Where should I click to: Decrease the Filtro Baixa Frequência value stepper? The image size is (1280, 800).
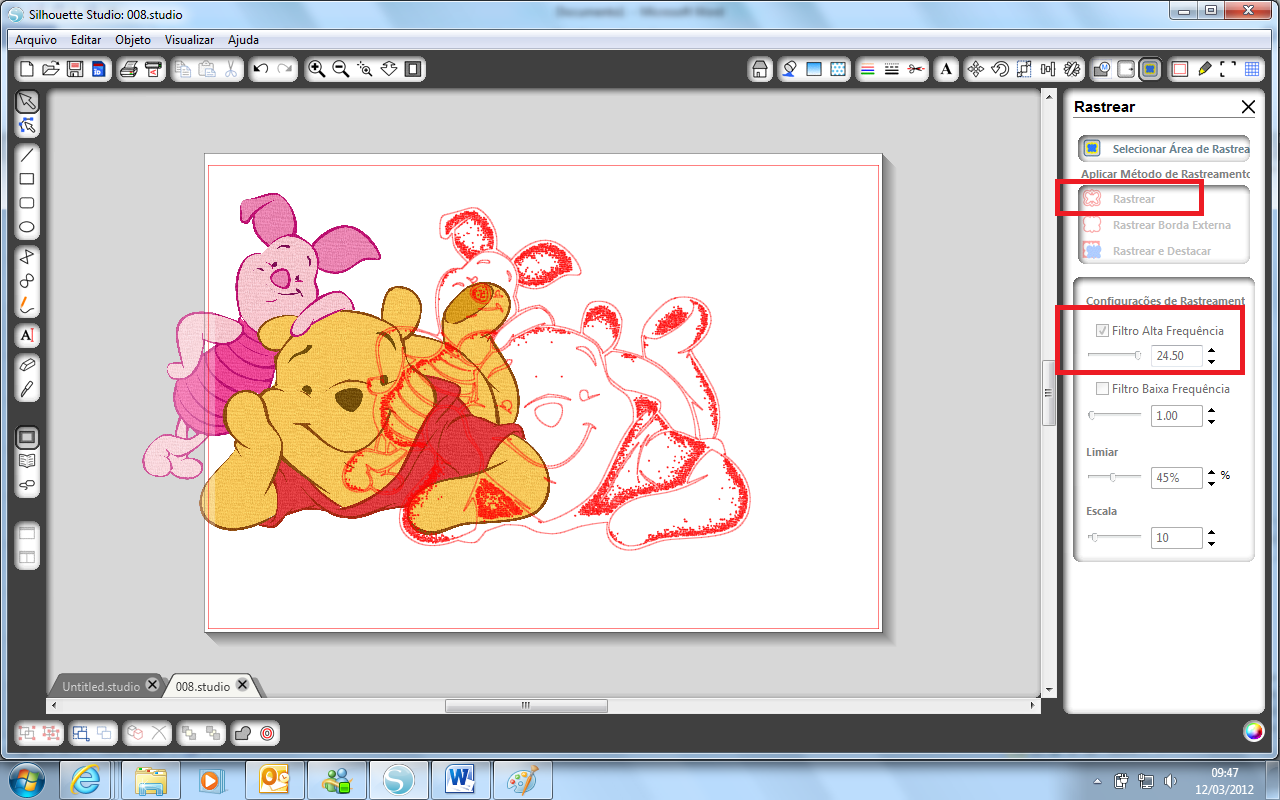click(x=1212, y=421)
